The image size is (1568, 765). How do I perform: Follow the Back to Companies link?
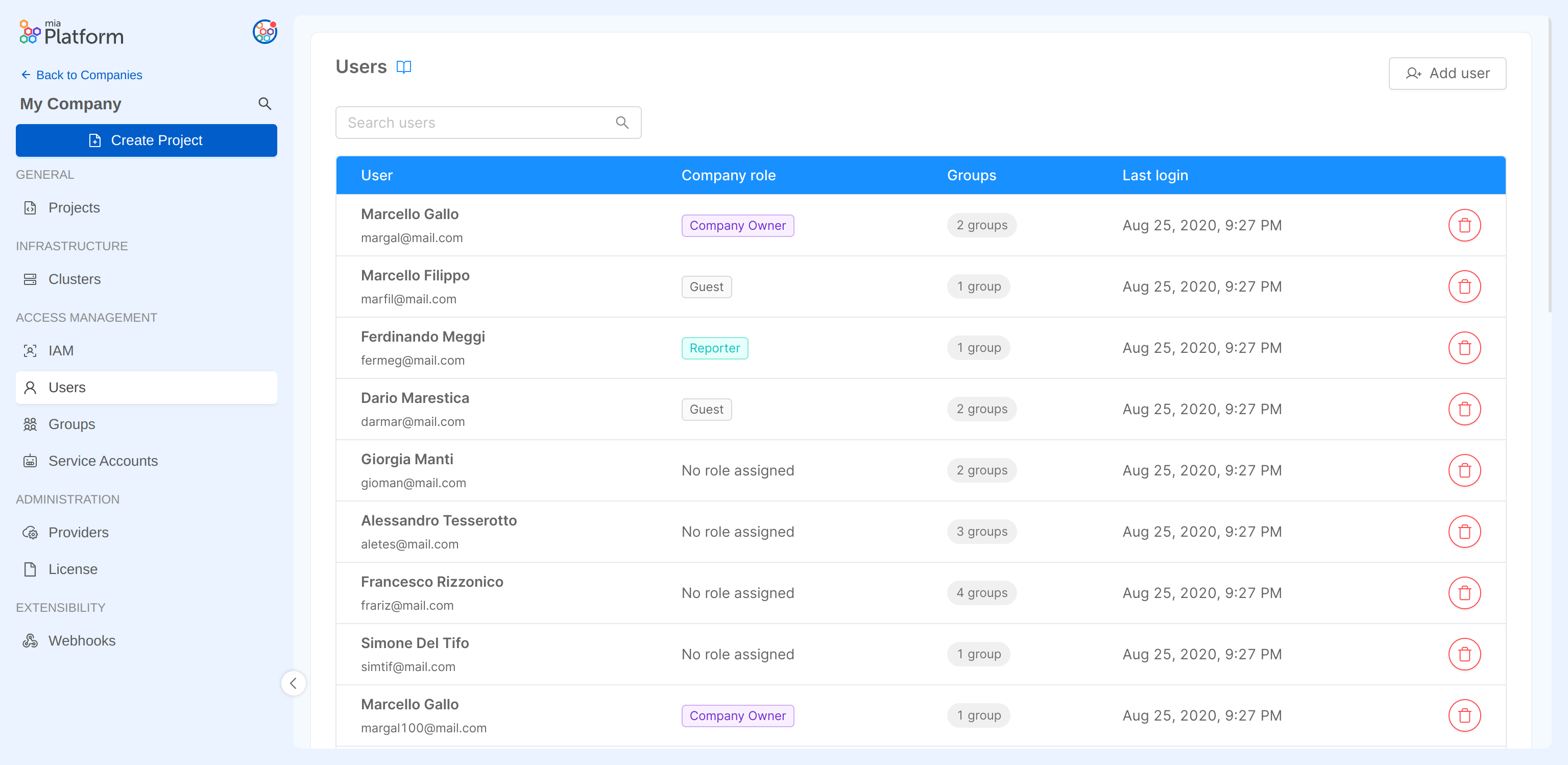pos(82,75)
